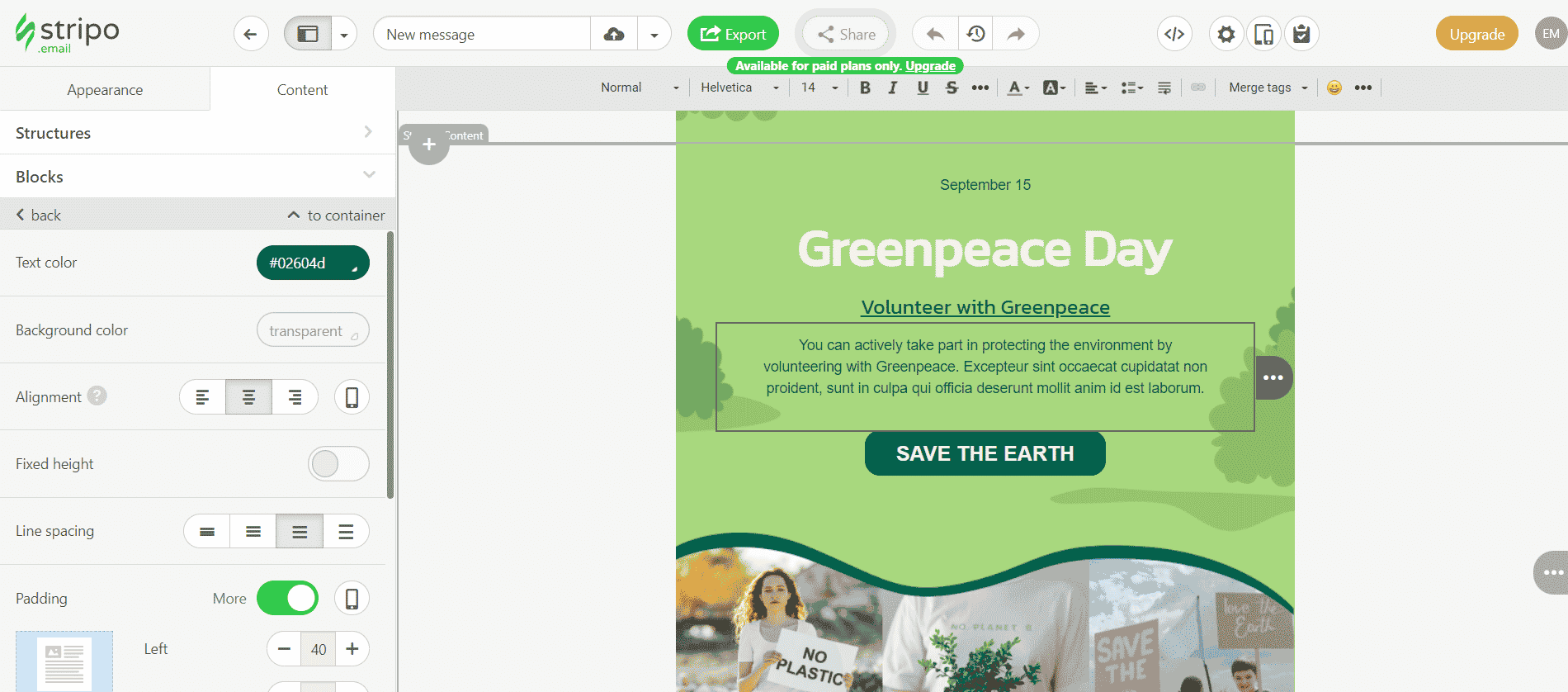Click the line height toolbar icon

(x=1164, y=88)
